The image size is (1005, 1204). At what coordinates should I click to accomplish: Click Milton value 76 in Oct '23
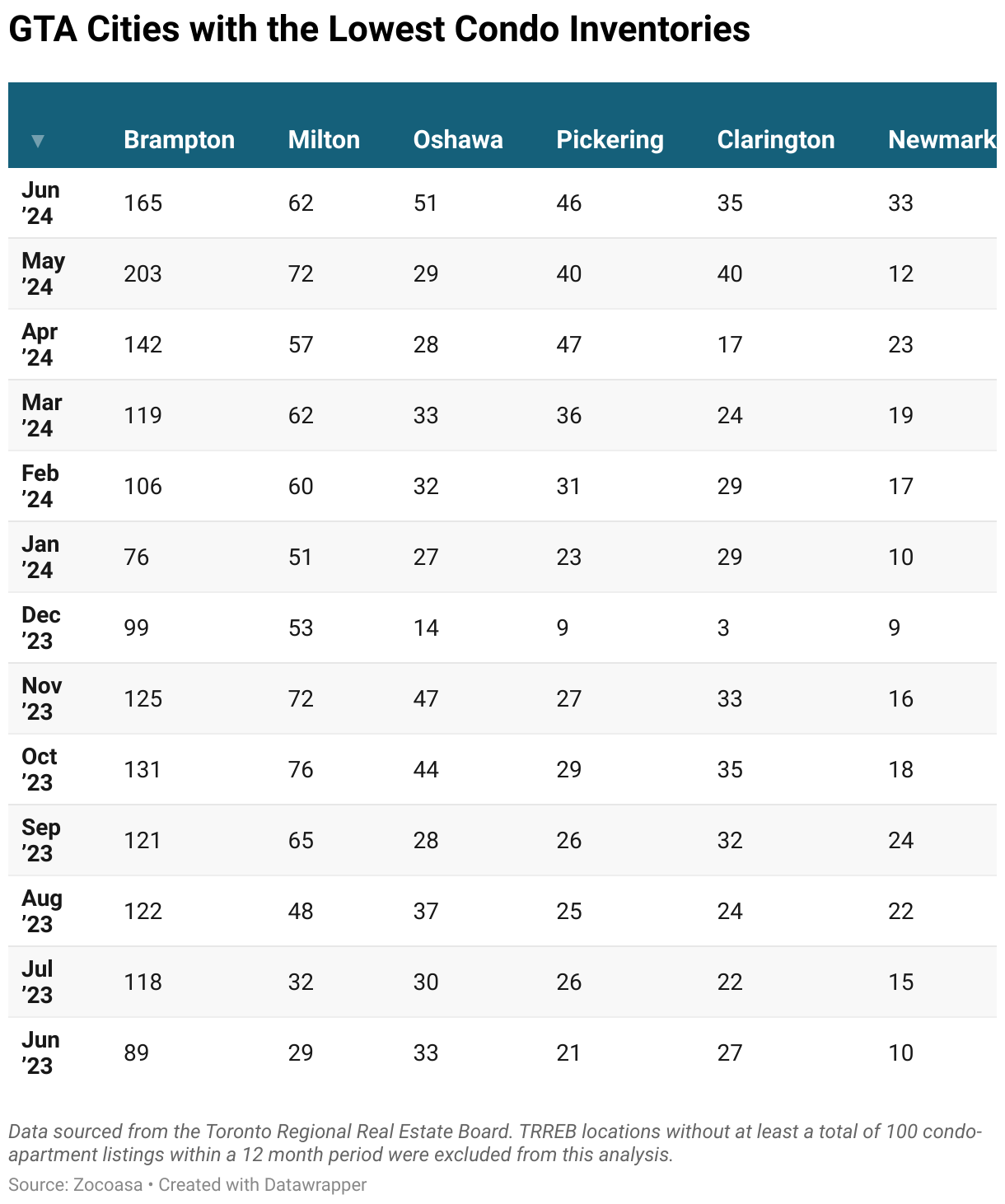(301, 769)
